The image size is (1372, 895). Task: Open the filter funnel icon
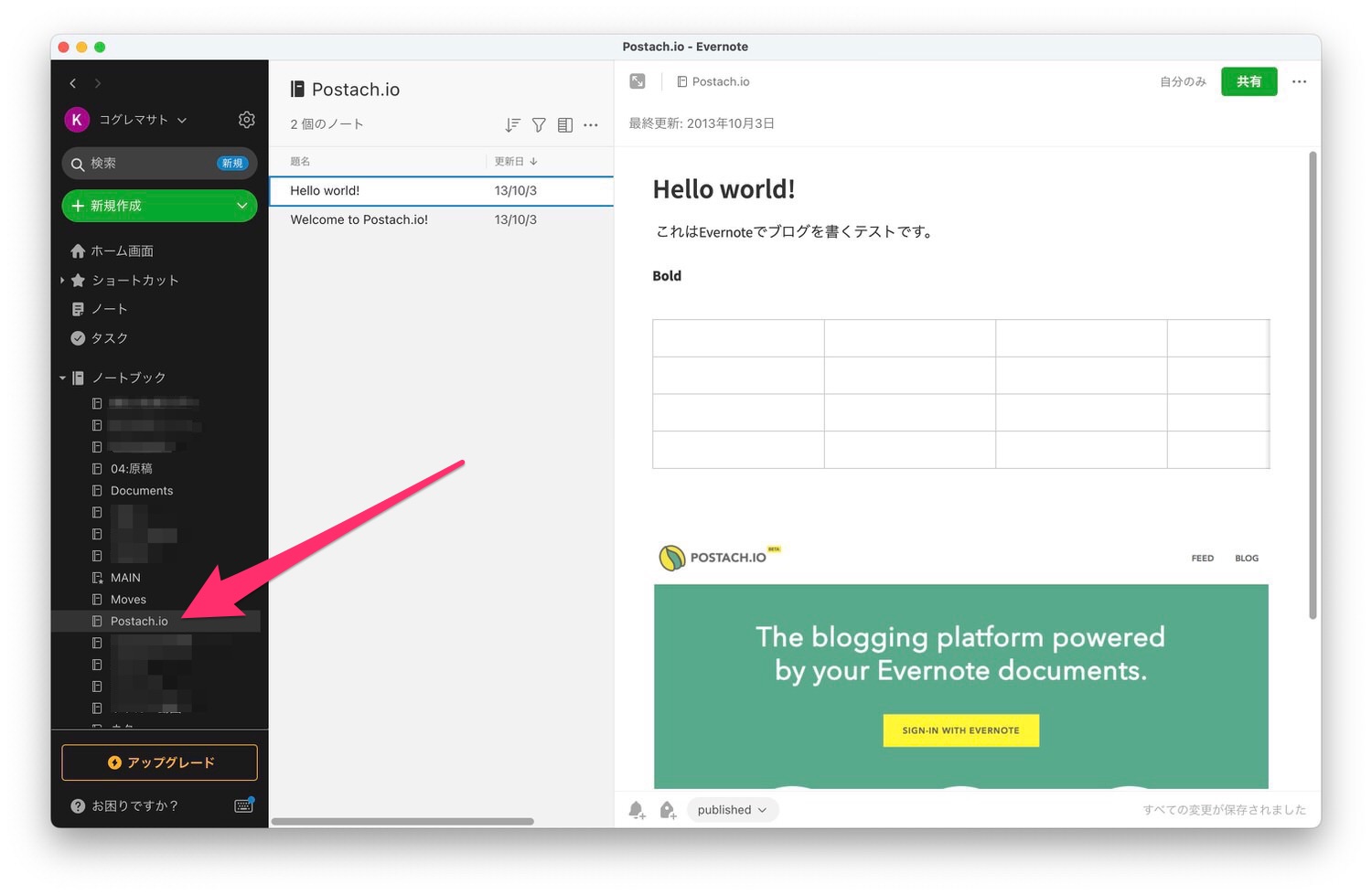[539, 124]
